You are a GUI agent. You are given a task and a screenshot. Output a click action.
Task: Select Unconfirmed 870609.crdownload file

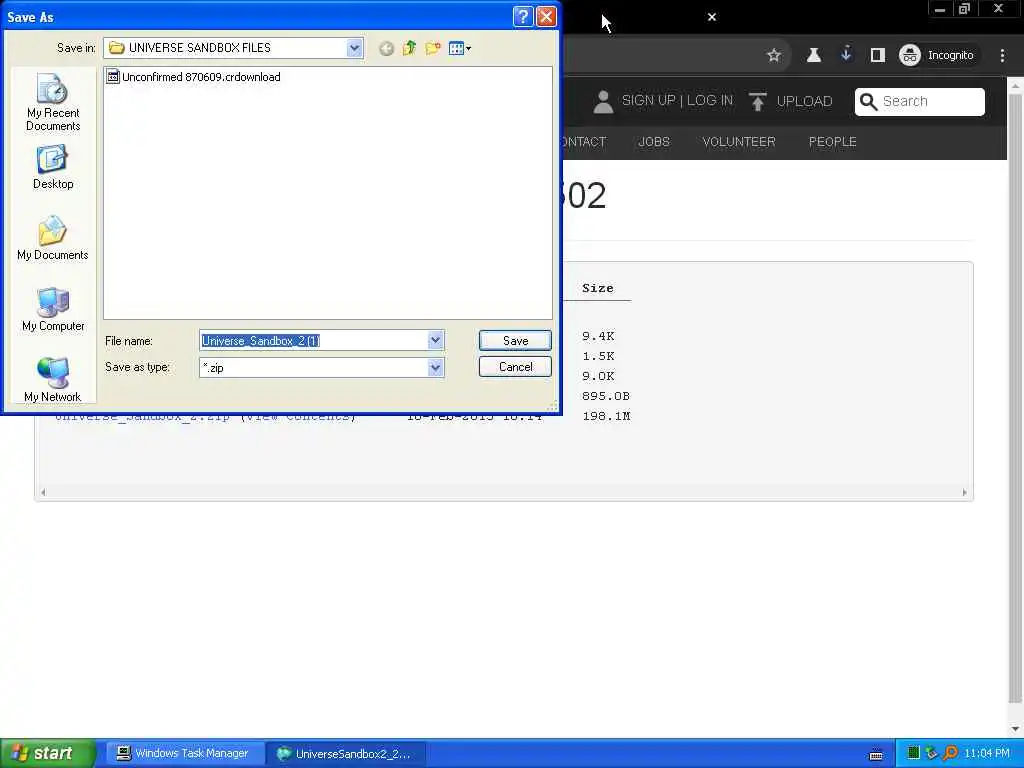(x=194, y=77)
